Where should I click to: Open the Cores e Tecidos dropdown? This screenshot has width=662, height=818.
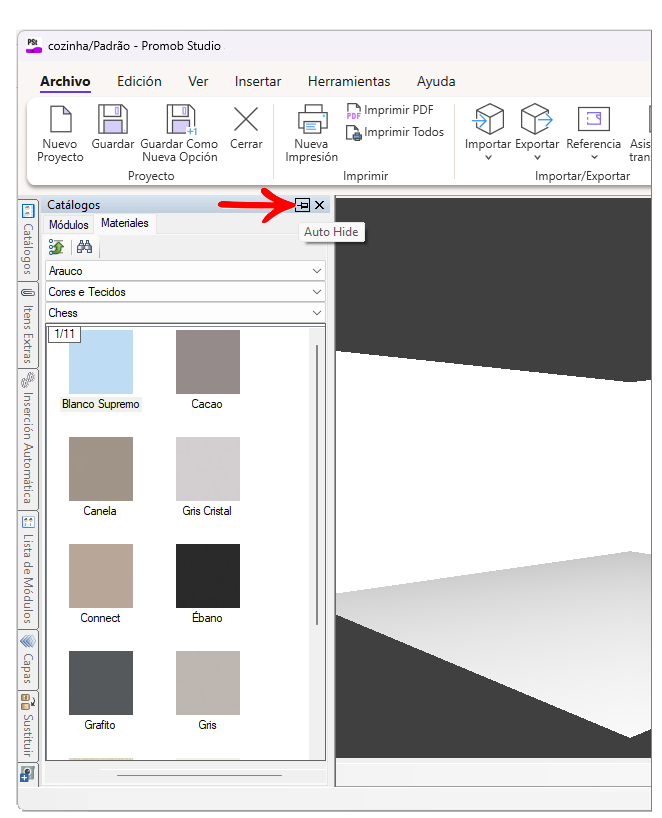click(x=185, y=292)
